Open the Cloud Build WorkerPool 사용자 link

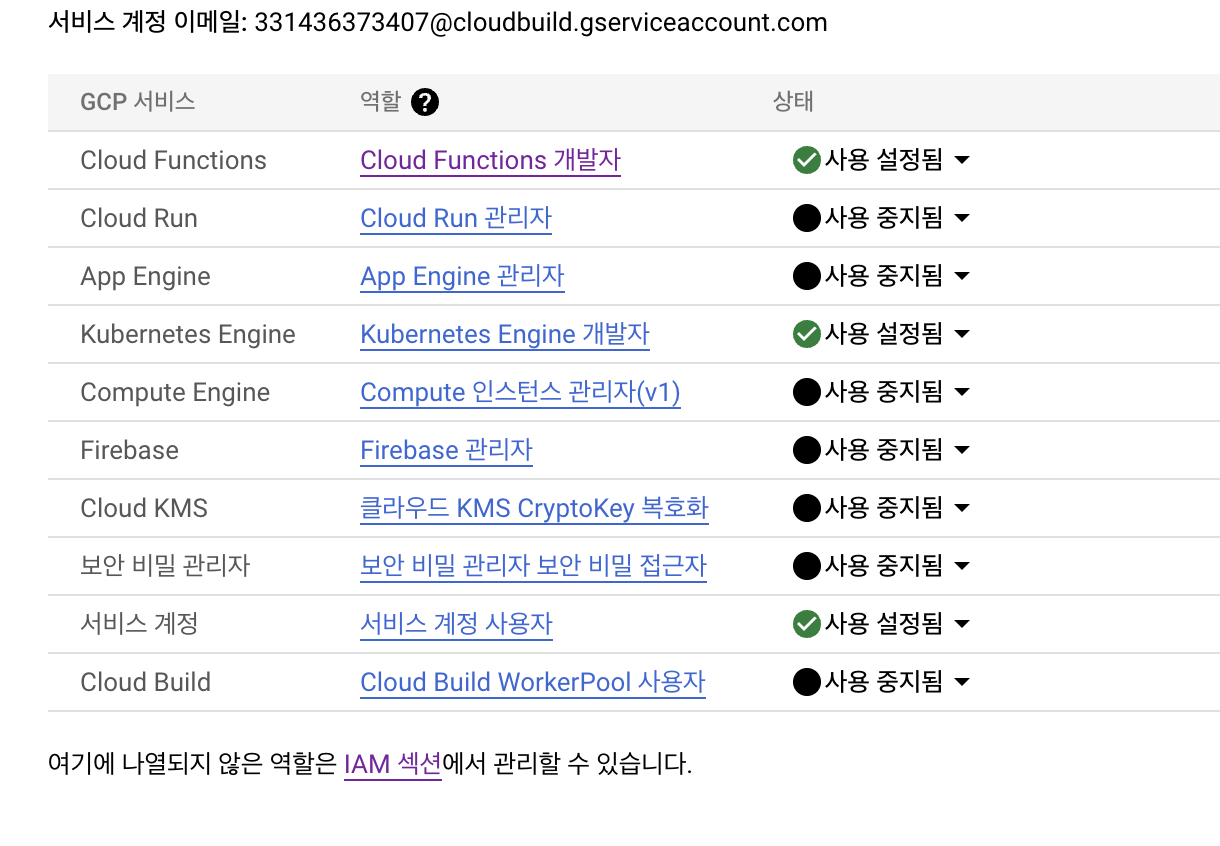pos(533,682)
